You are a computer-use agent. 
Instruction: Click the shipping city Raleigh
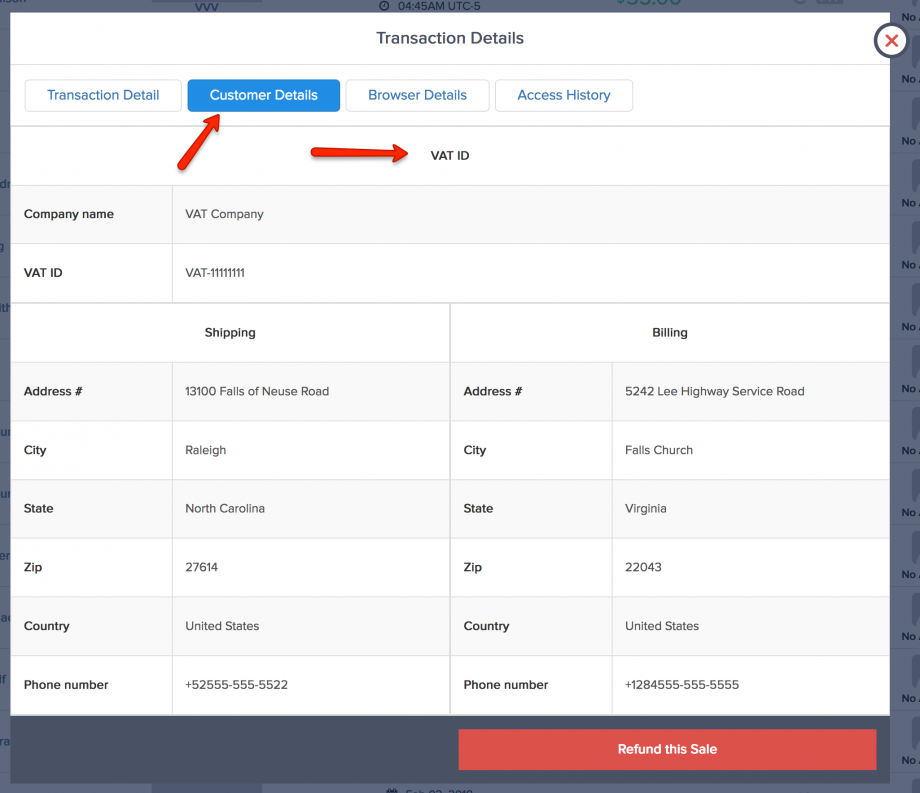pyautogui.click(x=206, y=450)
